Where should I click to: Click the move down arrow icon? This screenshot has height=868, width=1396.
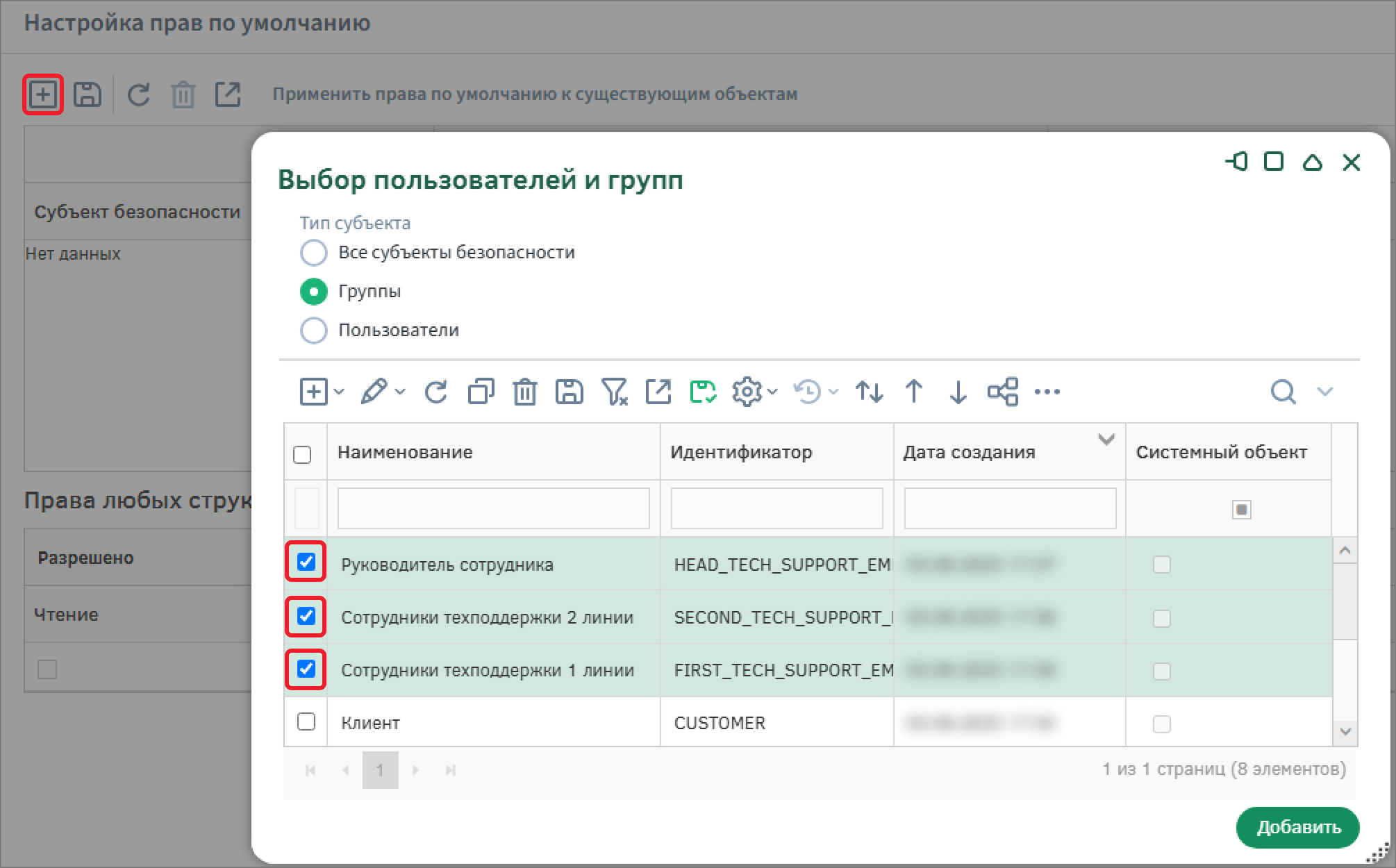coord(958,392)
